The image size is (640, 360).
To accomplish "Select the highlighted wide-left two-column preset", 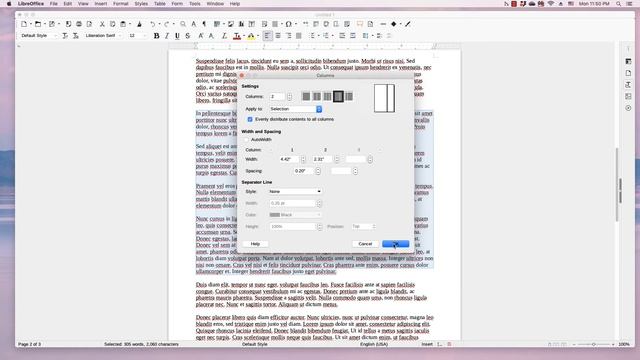I will pyautogui.click(x=338, y=96).
